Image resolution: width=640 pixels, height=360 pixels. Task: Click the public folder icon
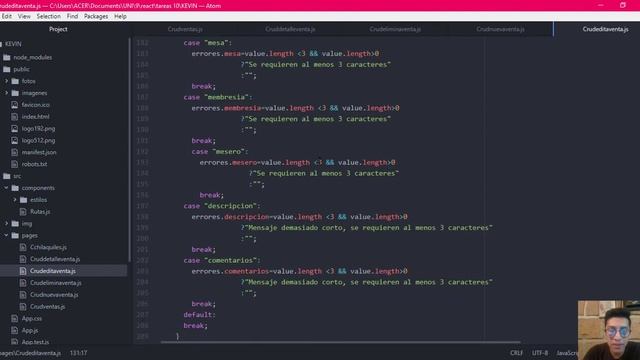click(7, 69)
